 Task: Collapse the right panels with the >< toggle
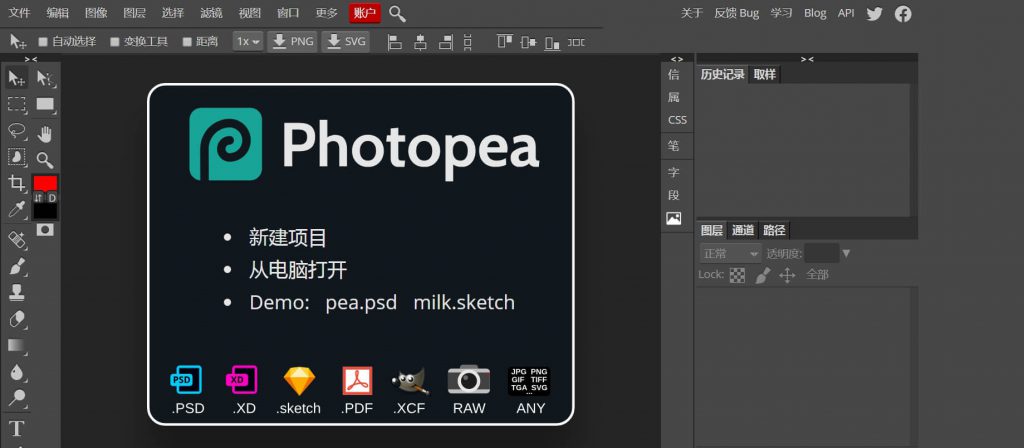coord(807,59)
